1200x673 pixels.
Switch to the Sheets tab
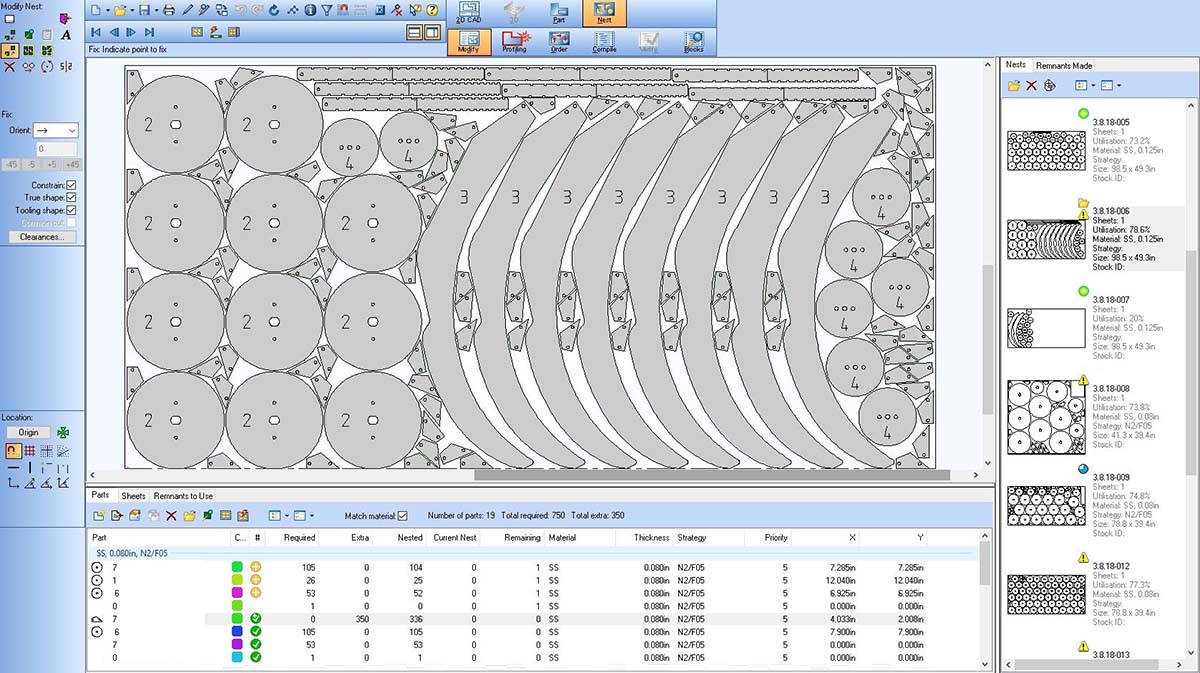click(133, 496)
